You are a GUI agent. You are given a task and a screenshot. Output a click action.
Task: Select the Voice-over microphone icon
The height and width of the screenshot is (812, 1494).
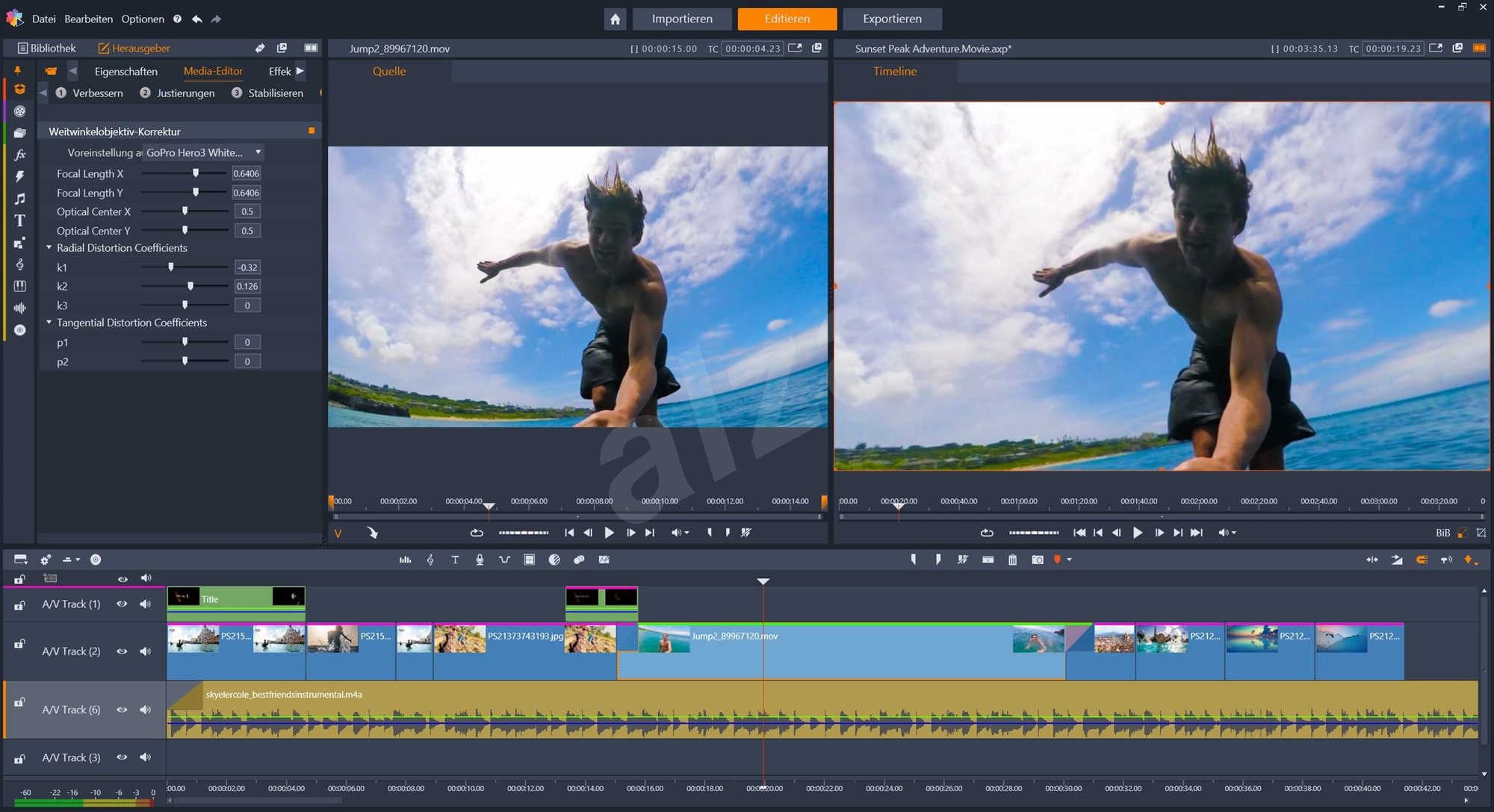tap(480, 560)
